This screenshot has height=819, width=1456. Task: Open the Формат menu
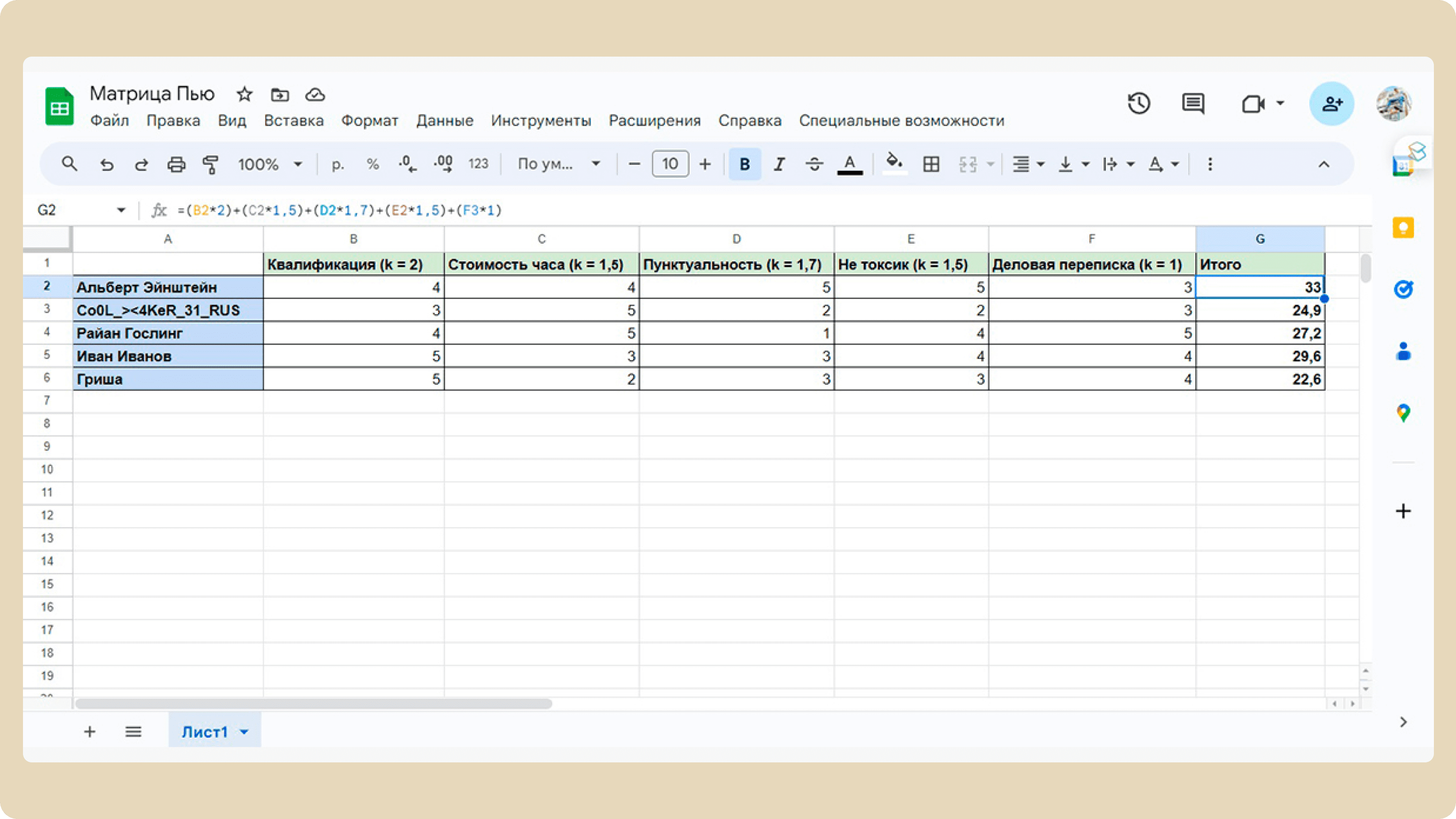click(370, 121)
